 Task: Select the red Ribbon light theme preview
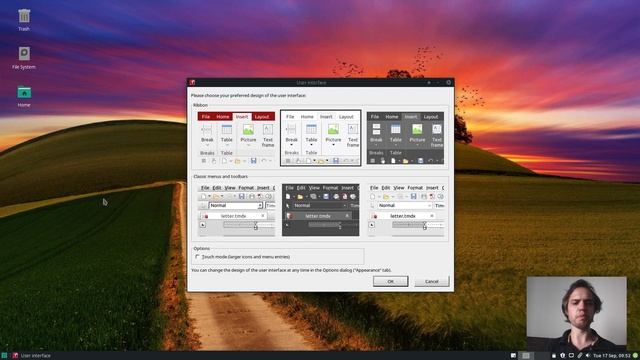236,138
